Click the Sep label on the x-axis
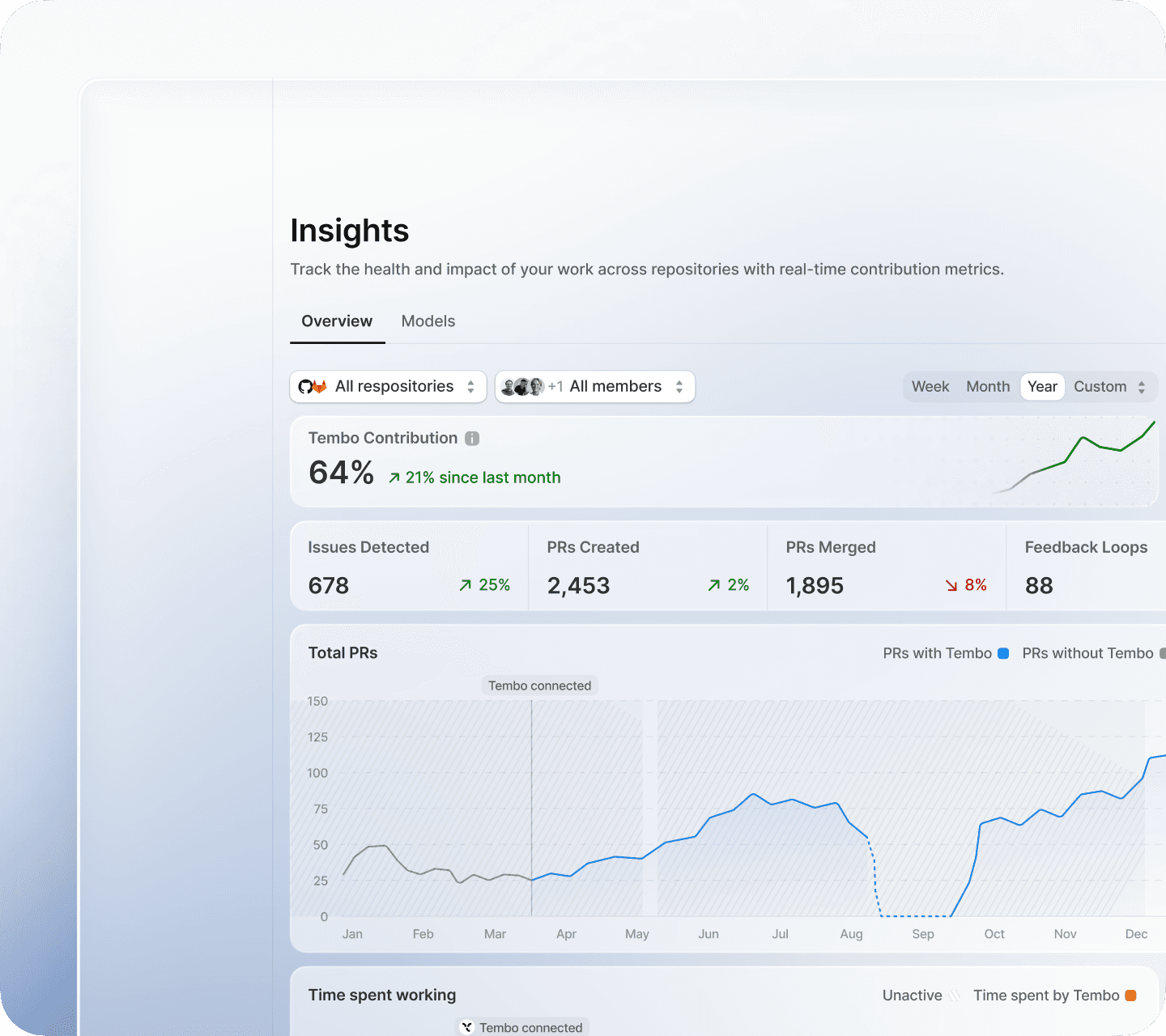The height and width of the screenshot is (1036, 1166). coord(923,934)
